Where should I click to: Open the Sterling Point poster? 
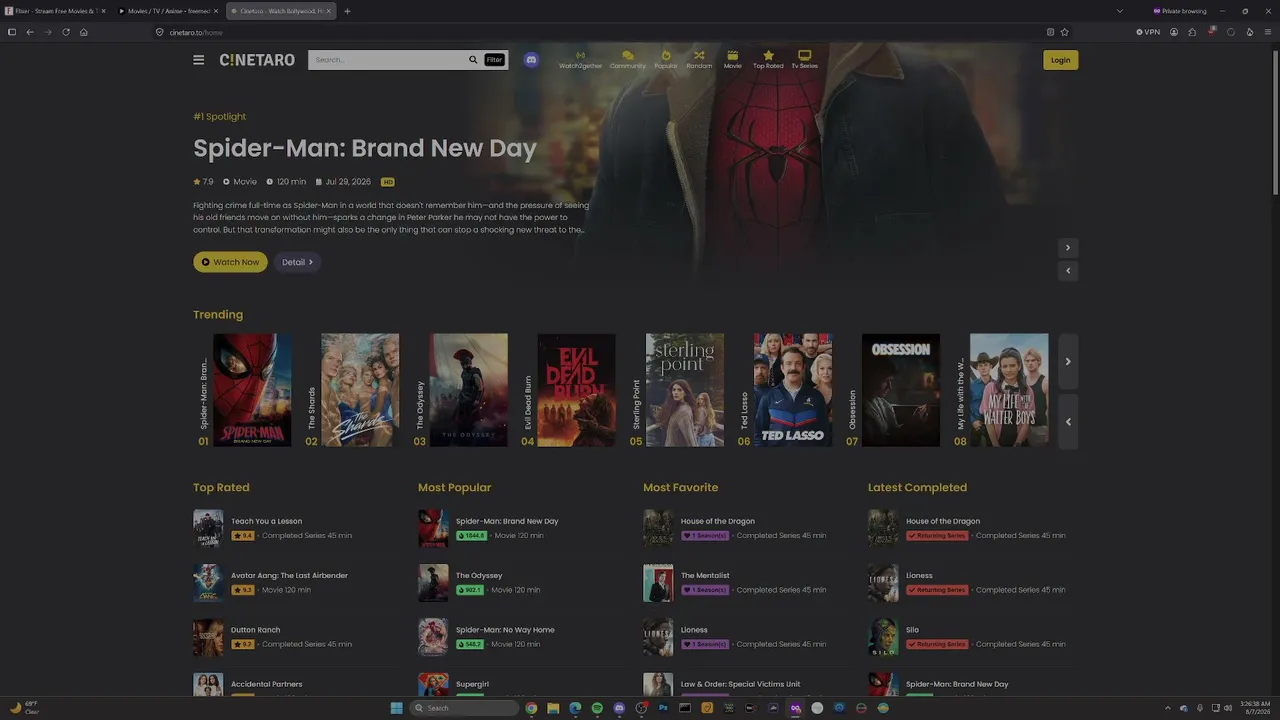tap(685, 390)
